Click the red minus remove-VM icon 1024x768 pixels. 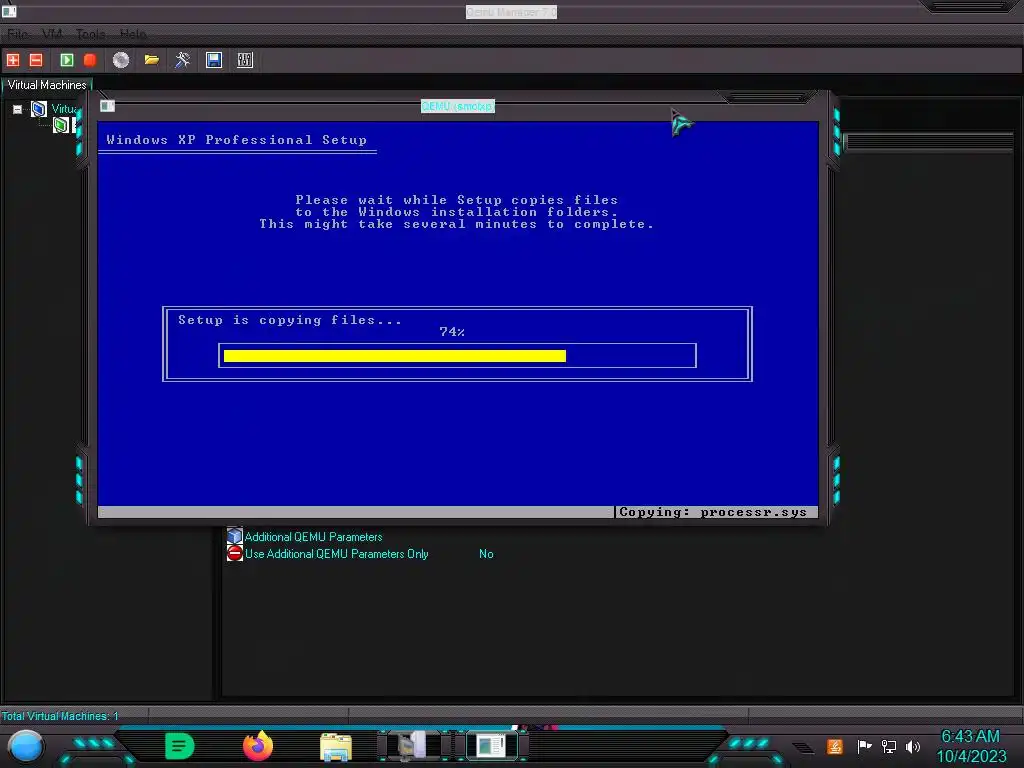pos(36,60)
